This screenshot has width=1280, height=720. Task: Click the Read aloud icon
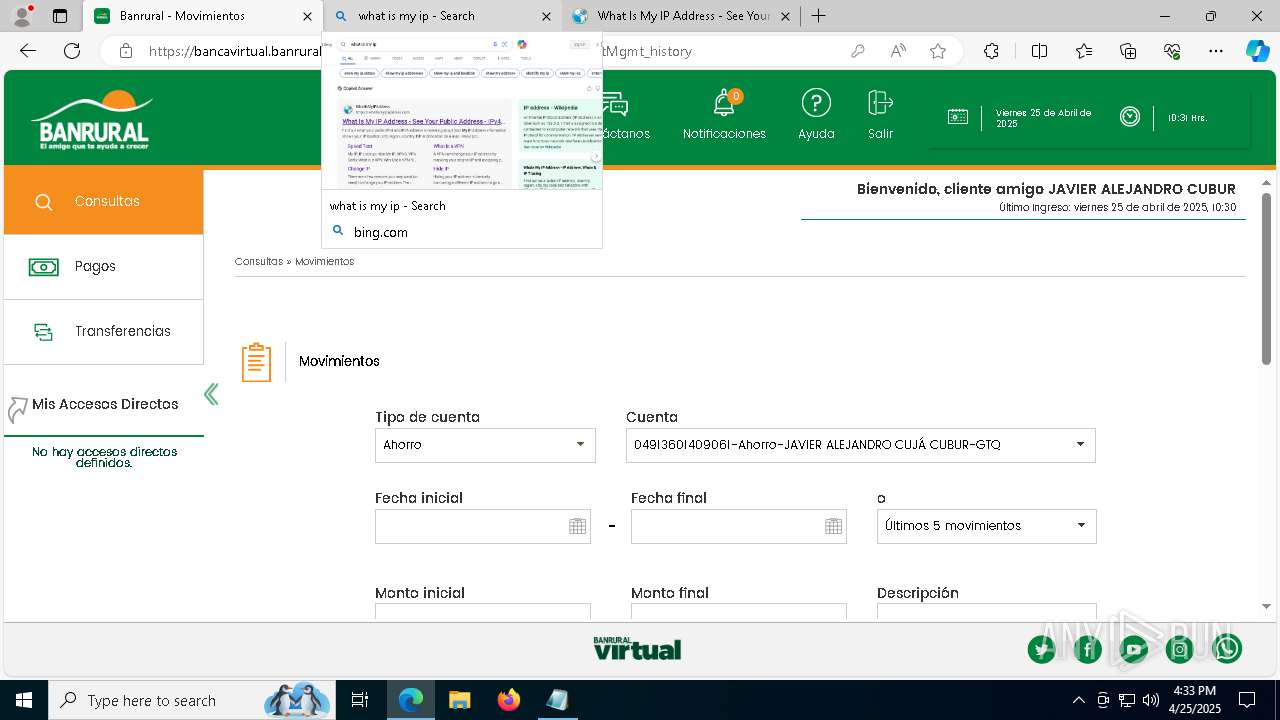click(x=898, y=51)
